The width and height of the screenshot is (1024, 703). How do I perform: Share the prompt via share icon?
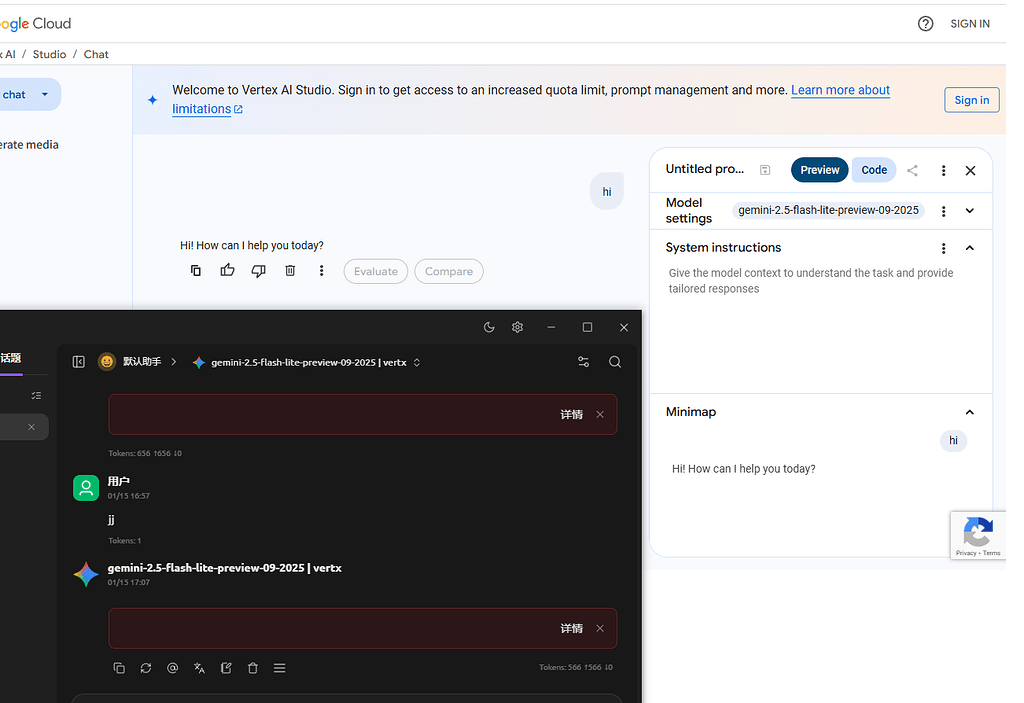click(912, 171)
